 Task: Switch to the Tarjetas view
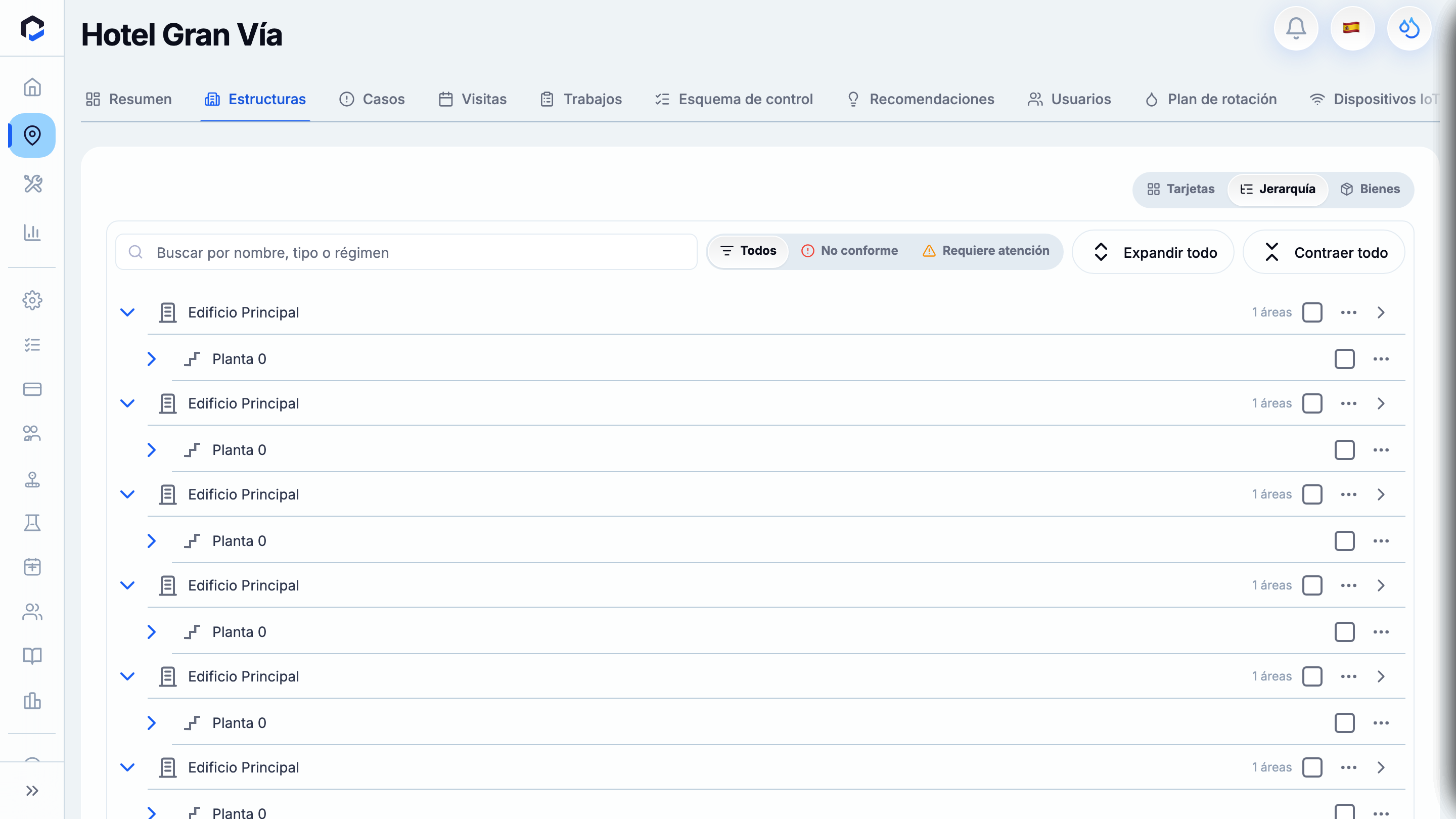pos(1180,190)
